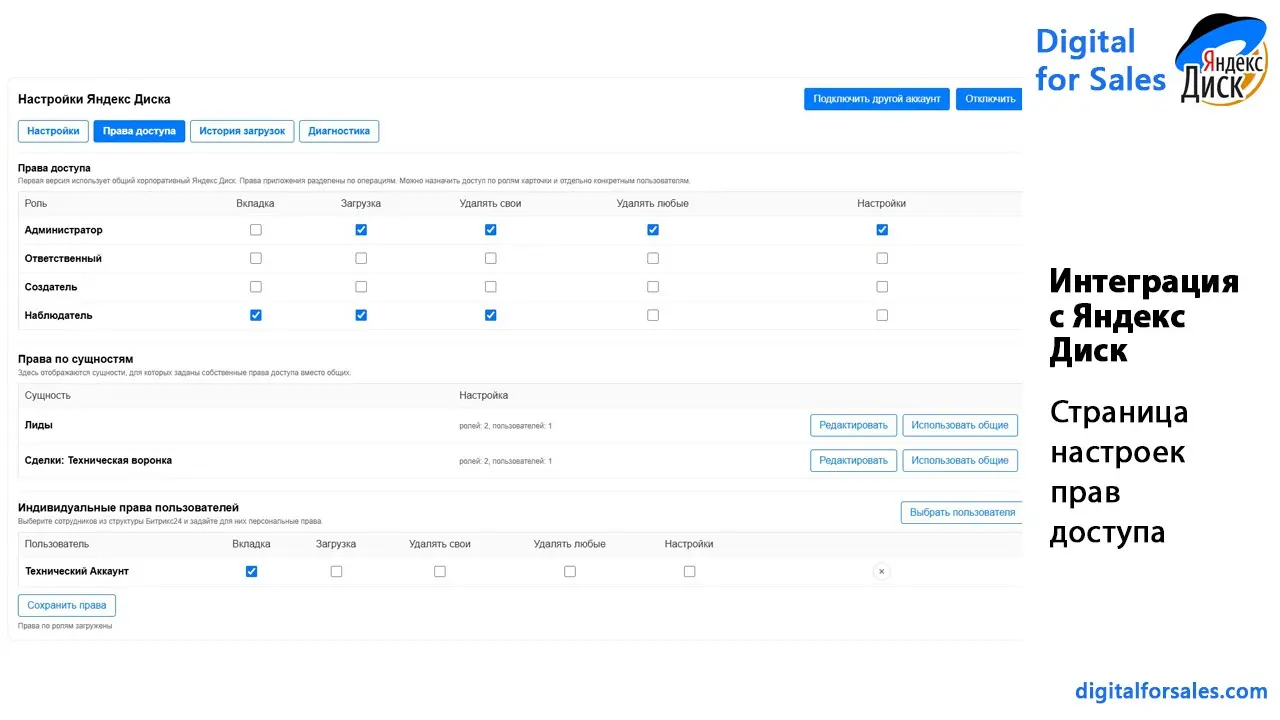Click Выбрать пользователя button

962,512
